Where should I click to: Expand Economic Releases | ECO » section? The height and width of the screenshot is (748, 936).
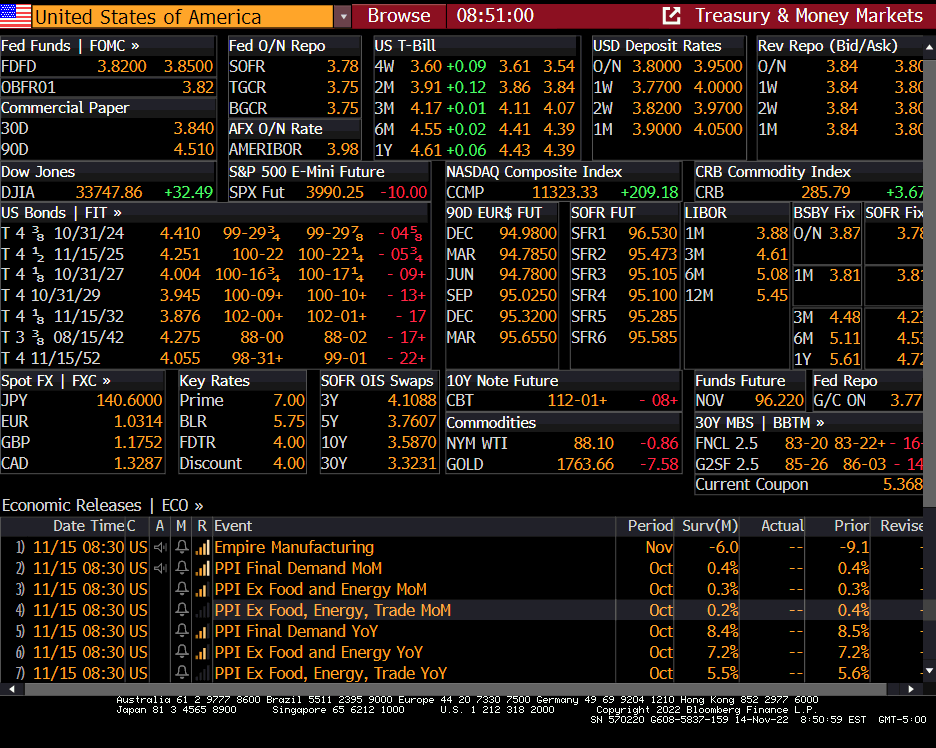tap(102, 505)
